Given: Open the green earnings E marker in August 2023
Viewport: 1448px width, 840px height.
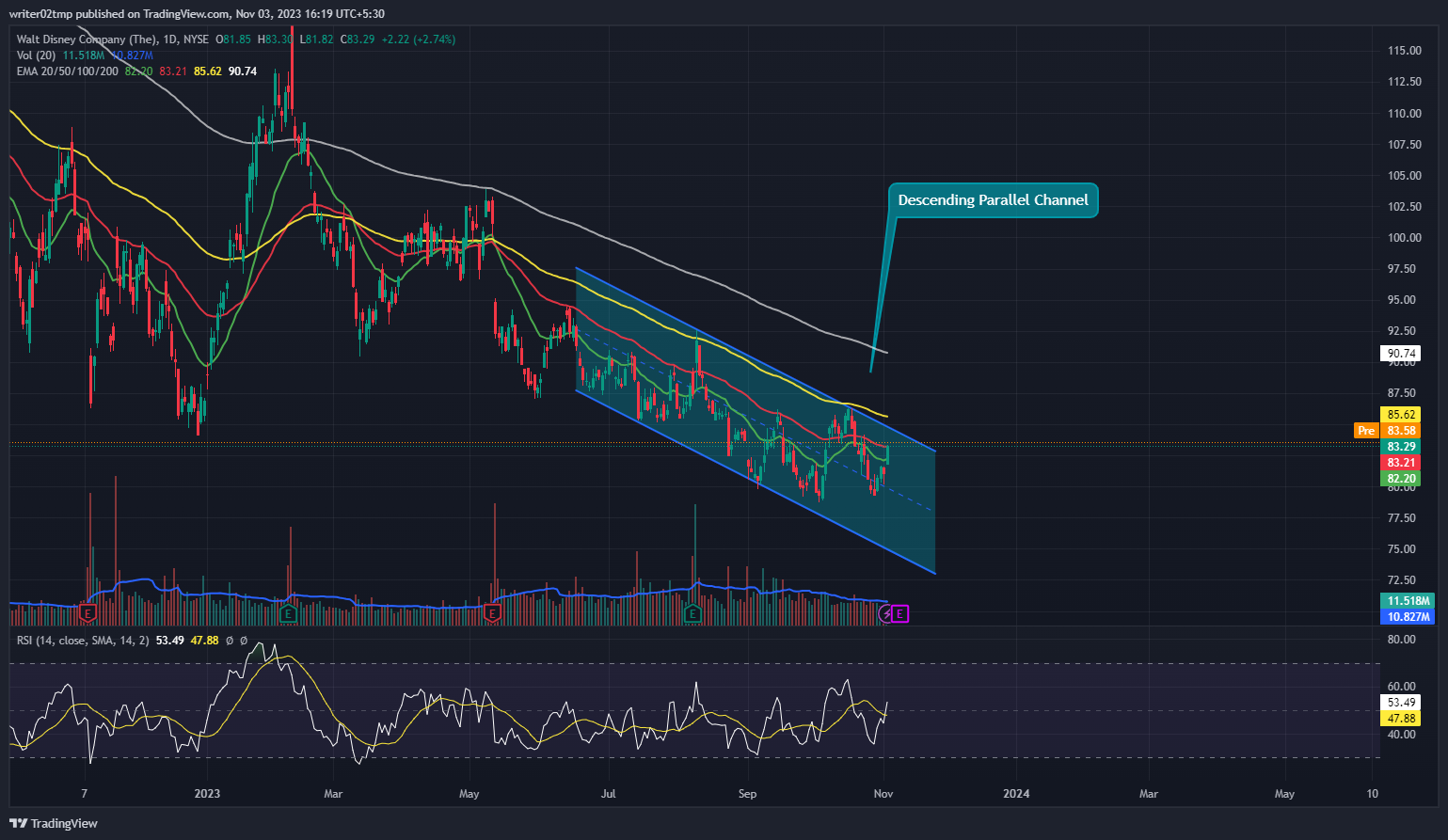Looking at the screenshot, I should click(692, 613).
